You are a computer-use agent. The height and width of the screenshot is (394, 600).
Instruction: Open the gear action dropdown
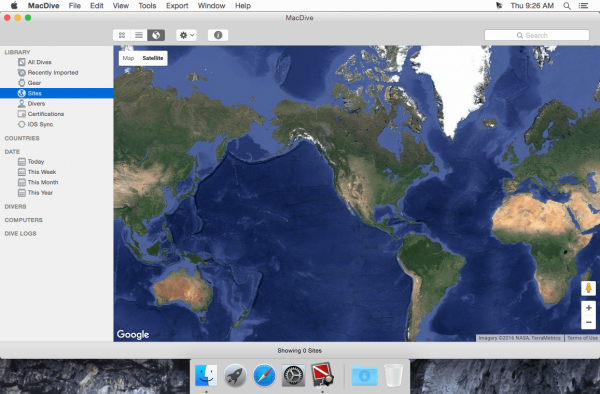click(x=186, y=35)
